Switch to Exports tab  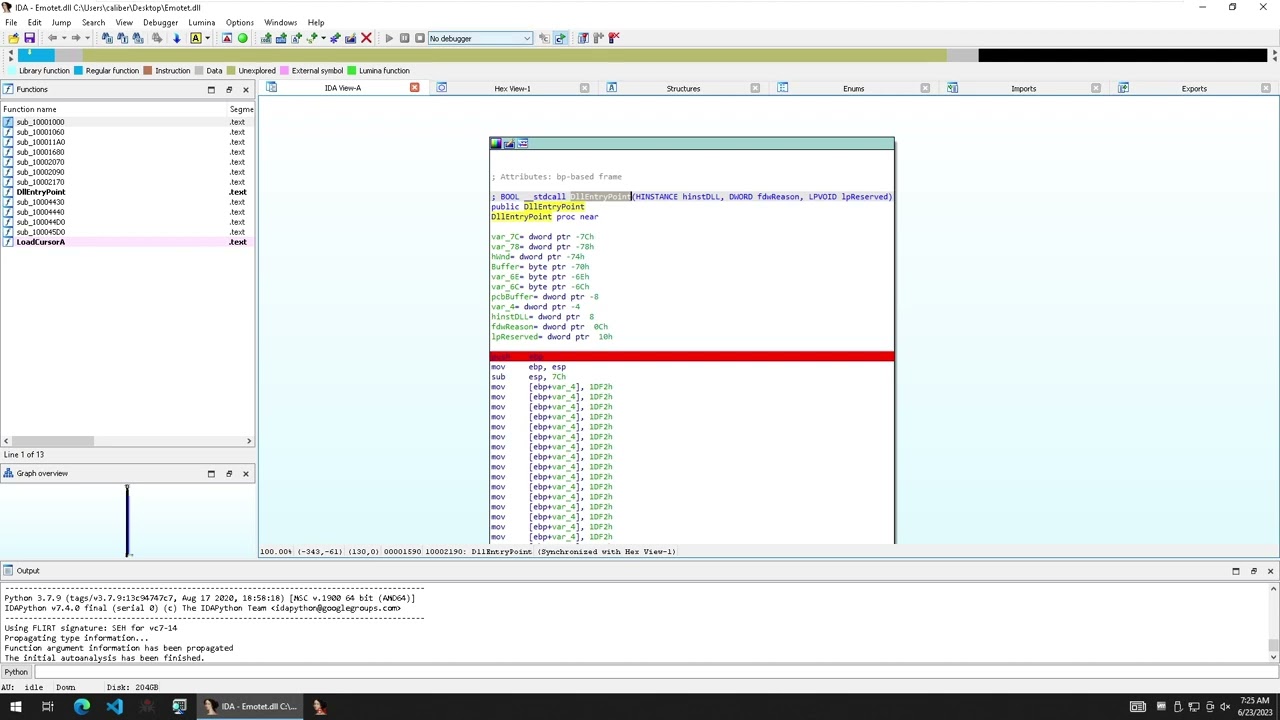1194,88
